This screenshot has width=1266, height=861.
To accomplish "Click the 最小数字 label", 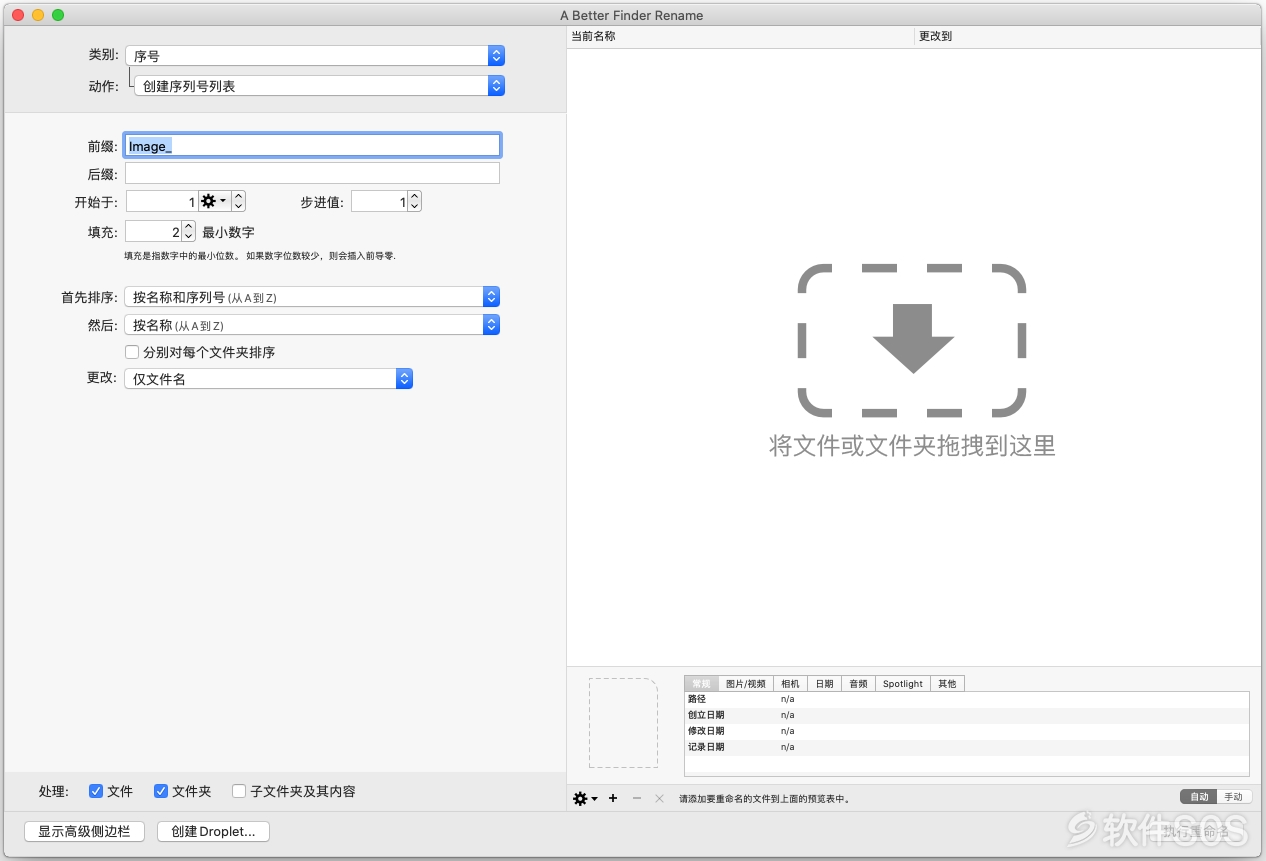I will pos(228,232).
